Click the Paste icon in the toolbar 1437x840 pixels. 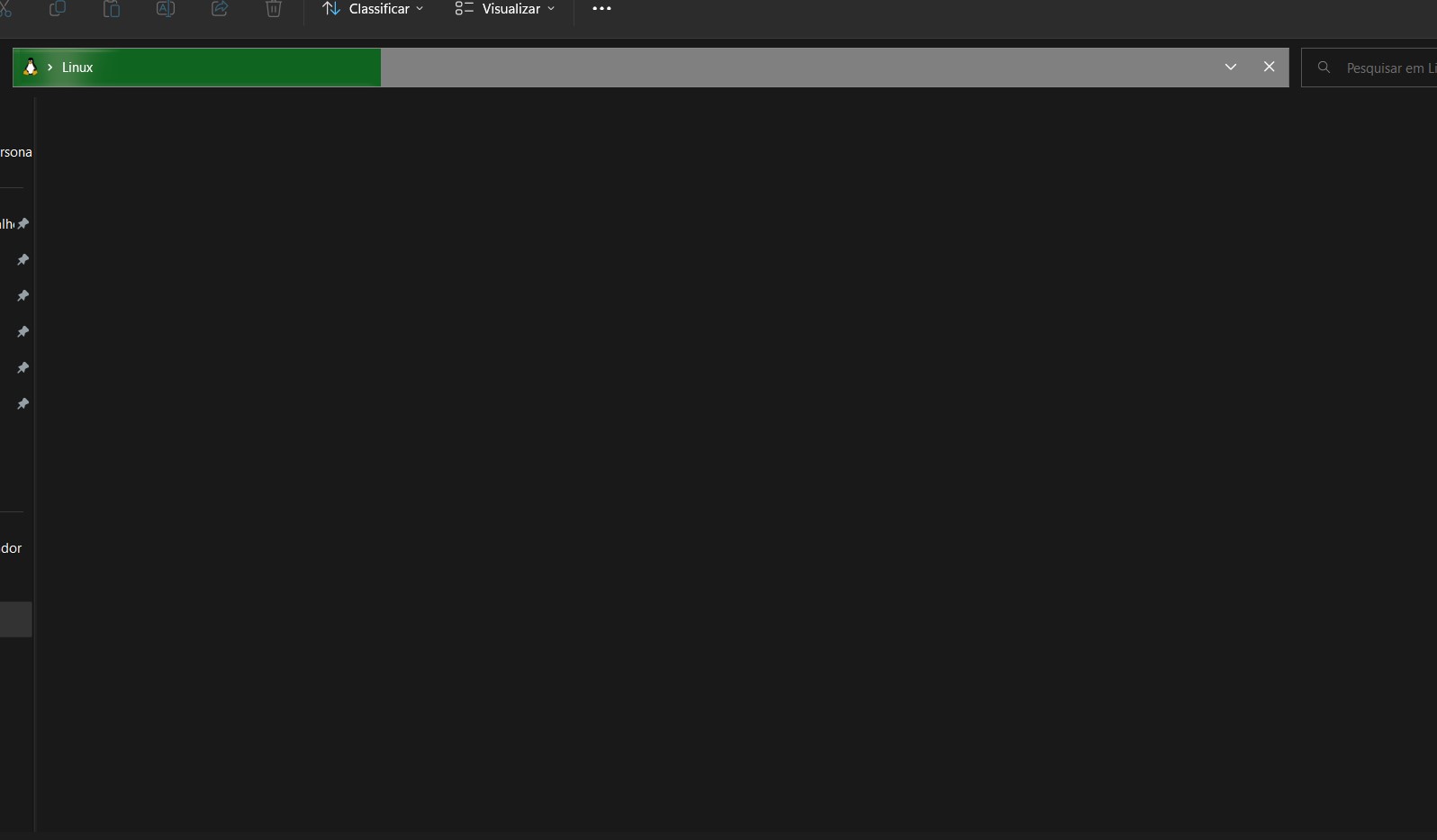[112, 9]
